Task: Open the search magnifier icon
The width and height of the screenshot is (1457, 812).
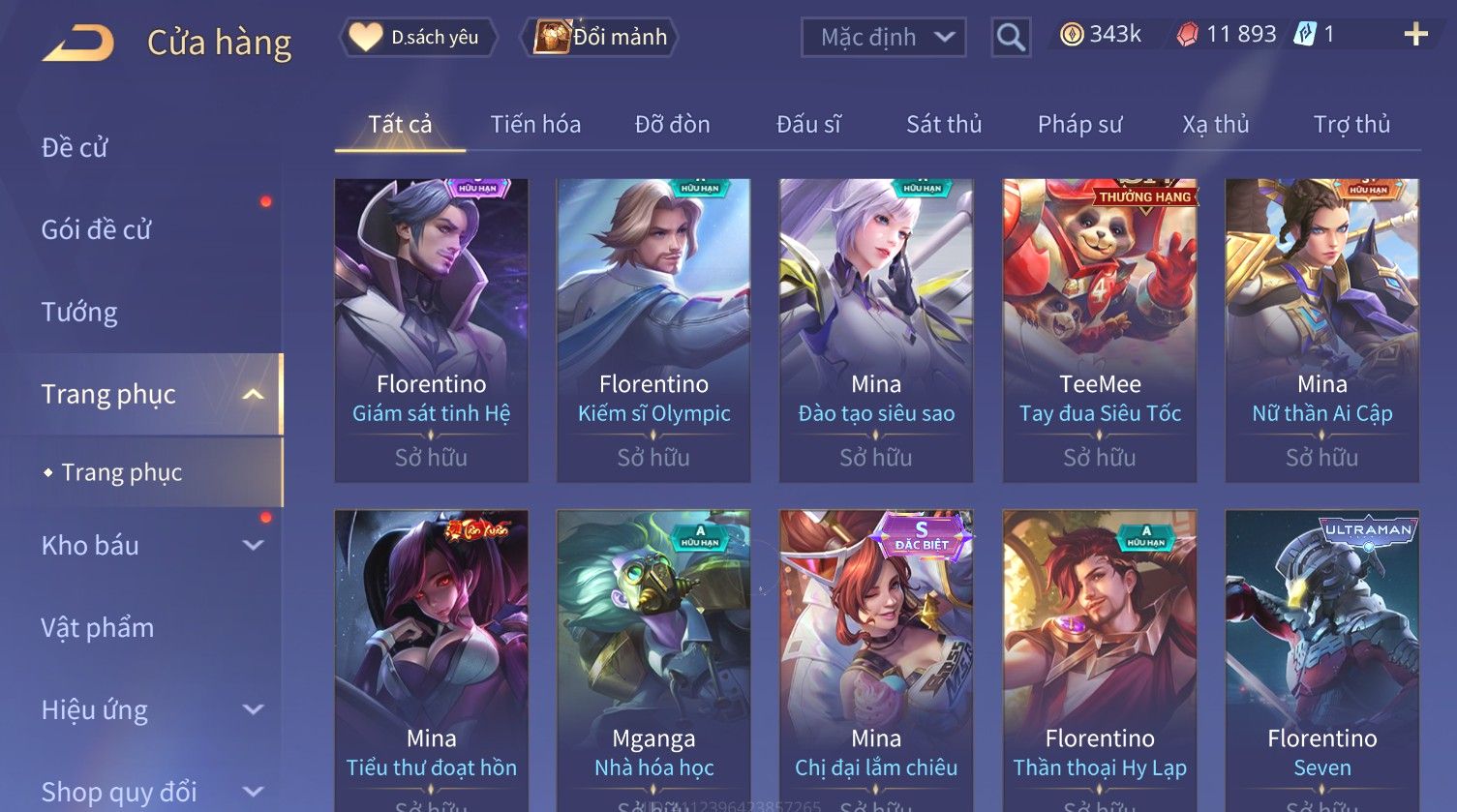Action: tap(1011, 38)
